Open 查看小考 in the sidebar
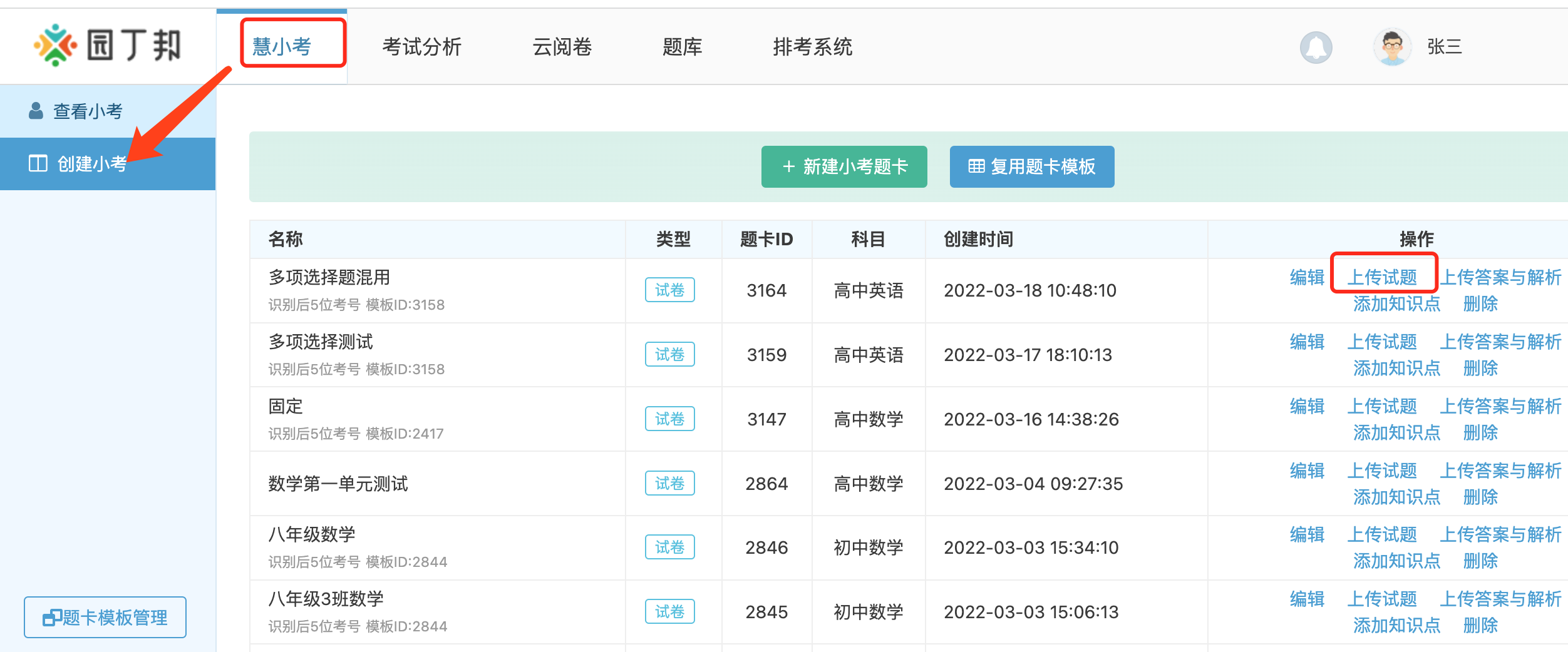 (x=88, y=111)
